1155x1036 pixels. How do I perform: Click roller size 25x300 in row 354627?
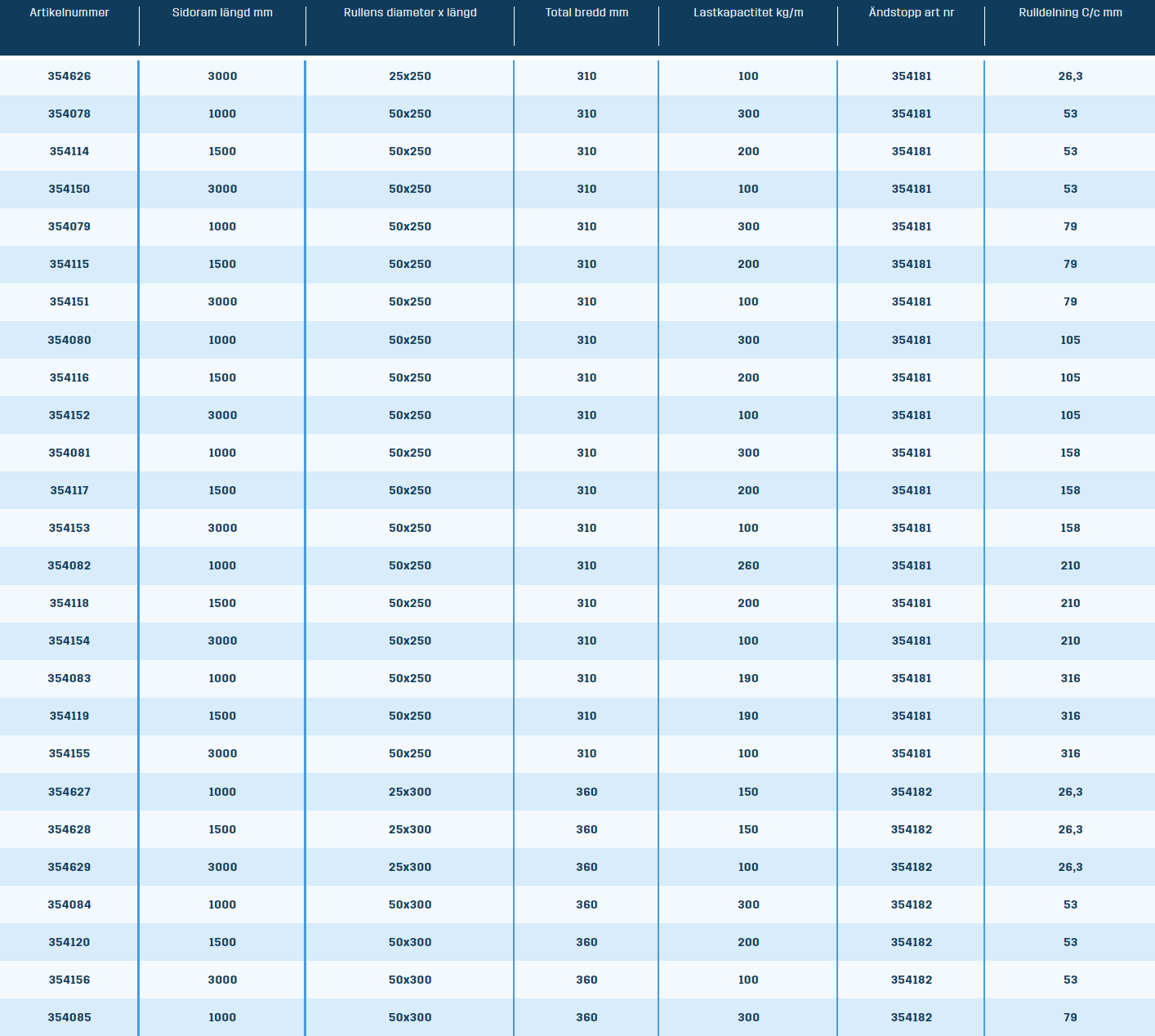[410, 792]
